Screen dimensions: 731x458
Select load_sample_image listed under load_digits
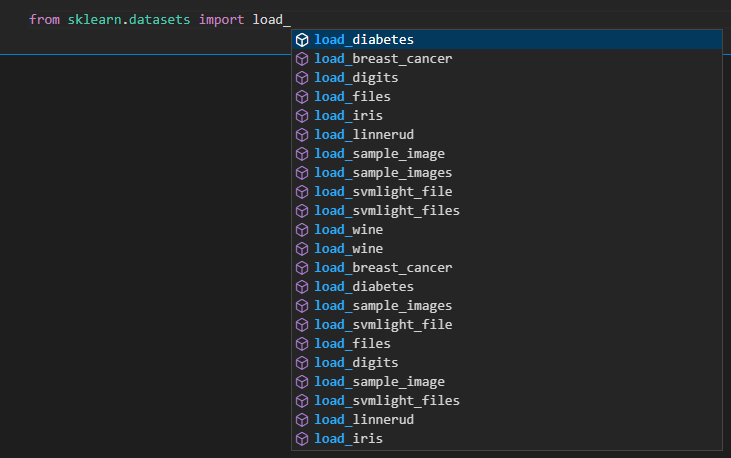coord(507,382)
